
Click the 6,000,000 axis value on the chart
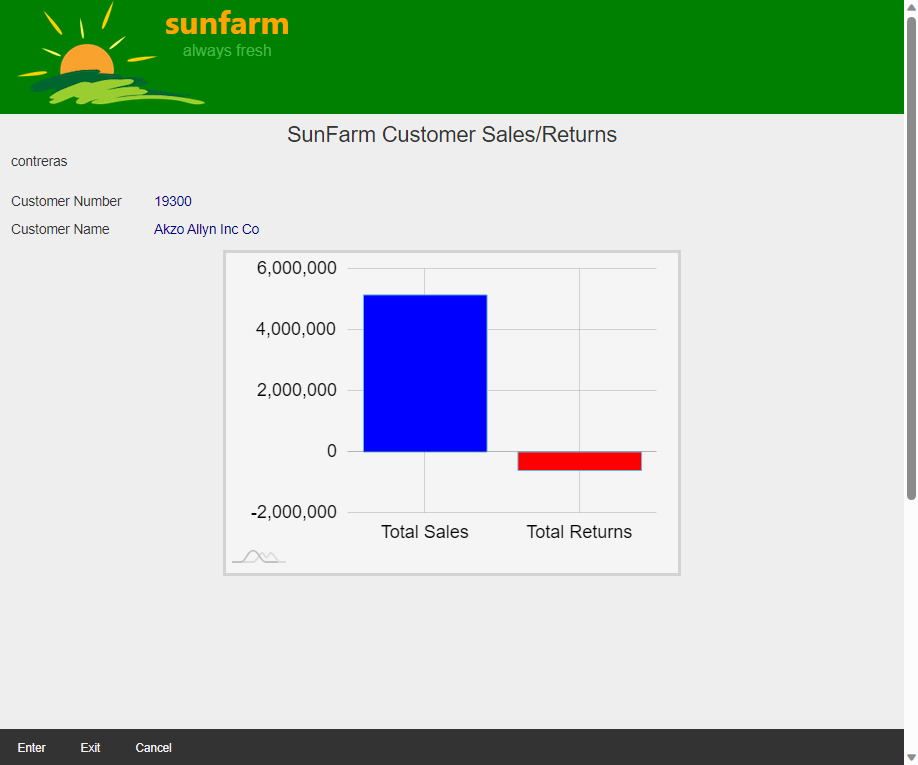[293, 267]
